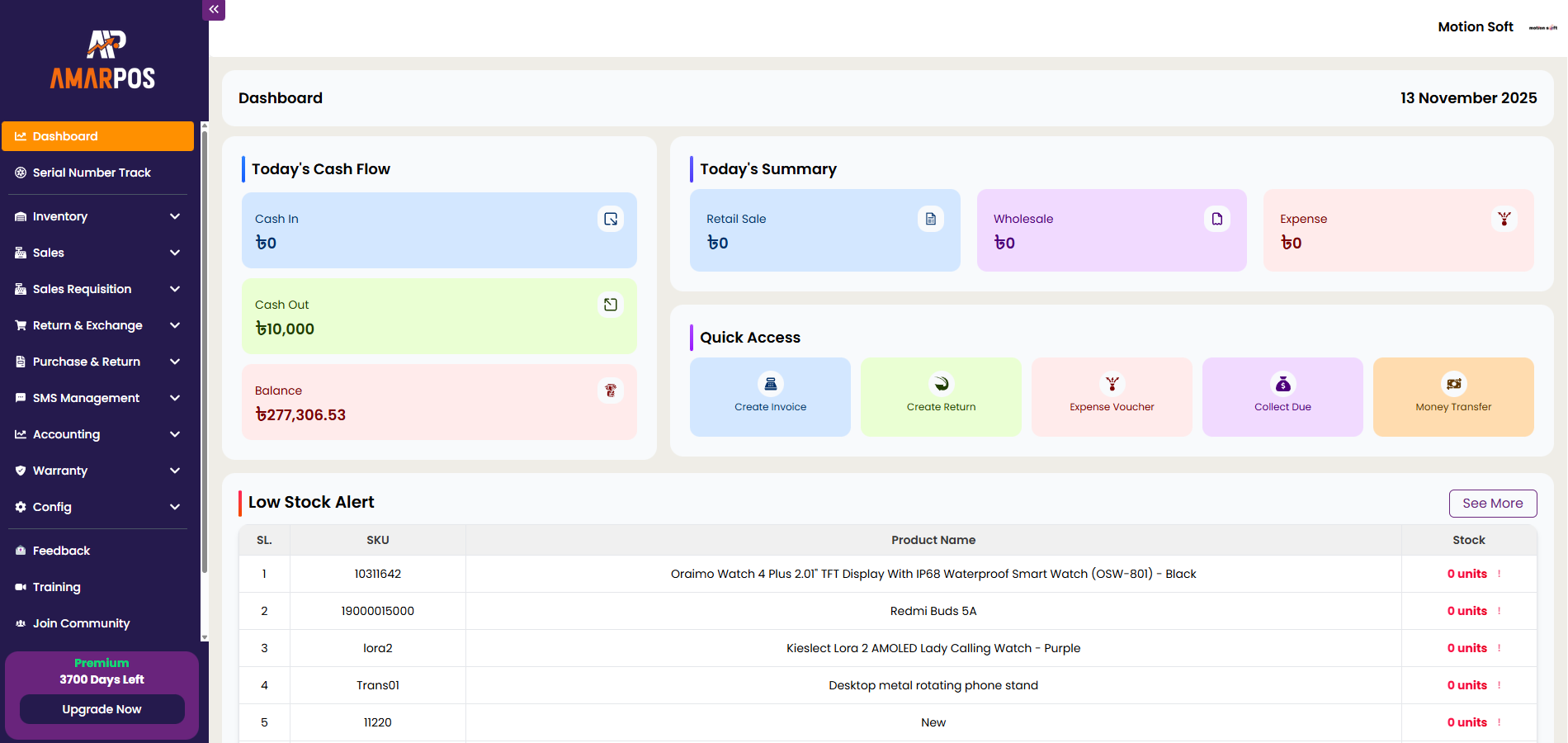Click the Wholesale card file icon
The width and height of the screenshot is (1568, 743).
[1216, 219]
